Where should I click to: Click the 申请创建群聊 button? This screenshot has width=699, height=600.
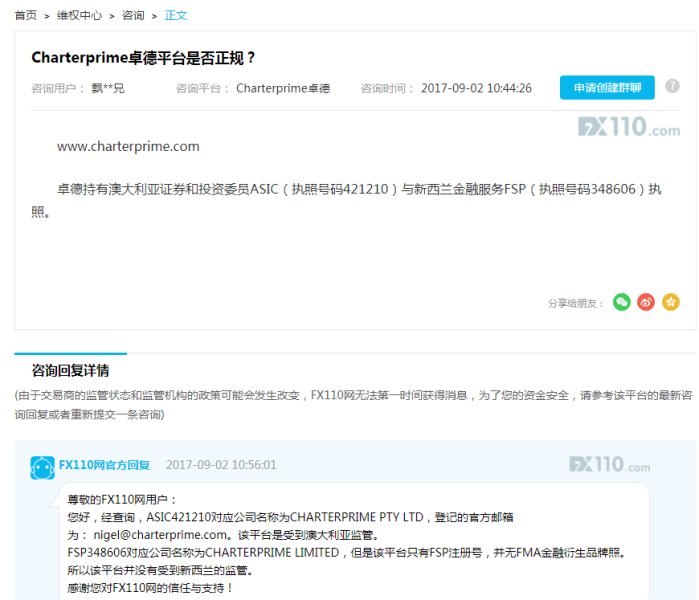click(607, 87)
